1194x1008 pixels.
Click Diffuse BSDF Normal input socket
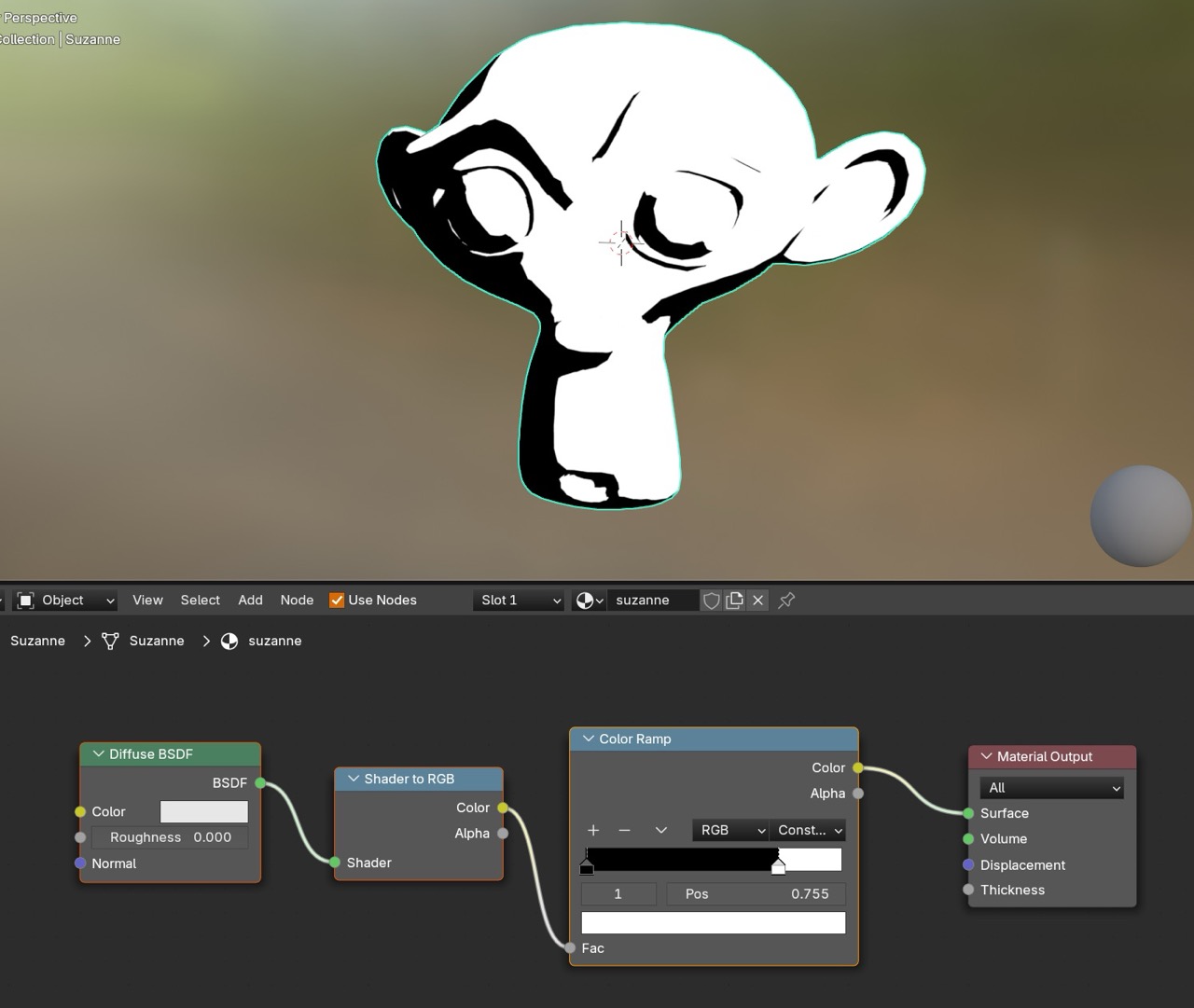click(80, 863)
